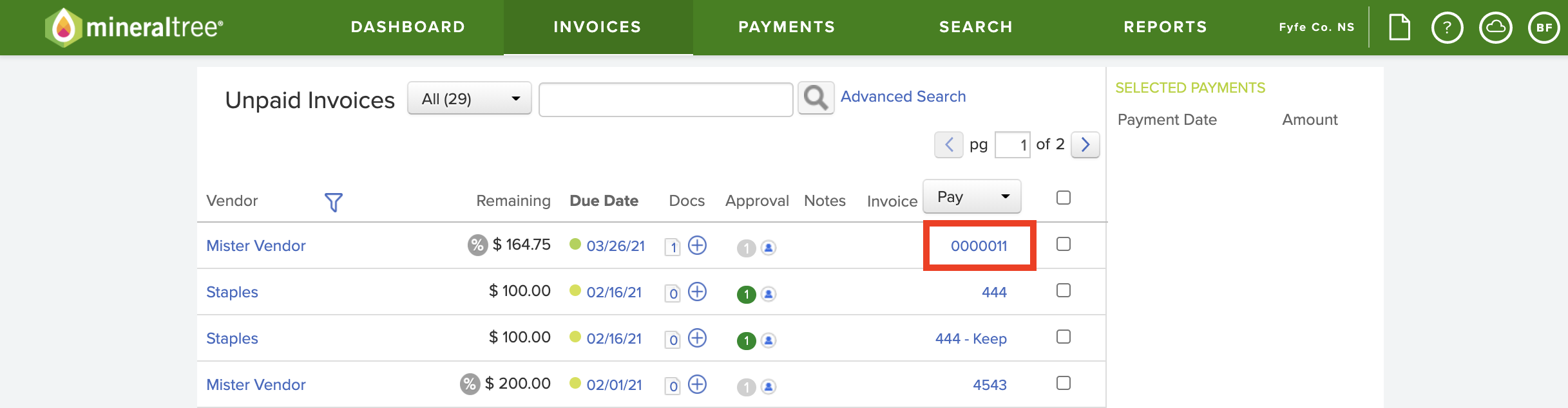
Task: Click approver icon for Staples invoice 444
Action: [768, 294]
